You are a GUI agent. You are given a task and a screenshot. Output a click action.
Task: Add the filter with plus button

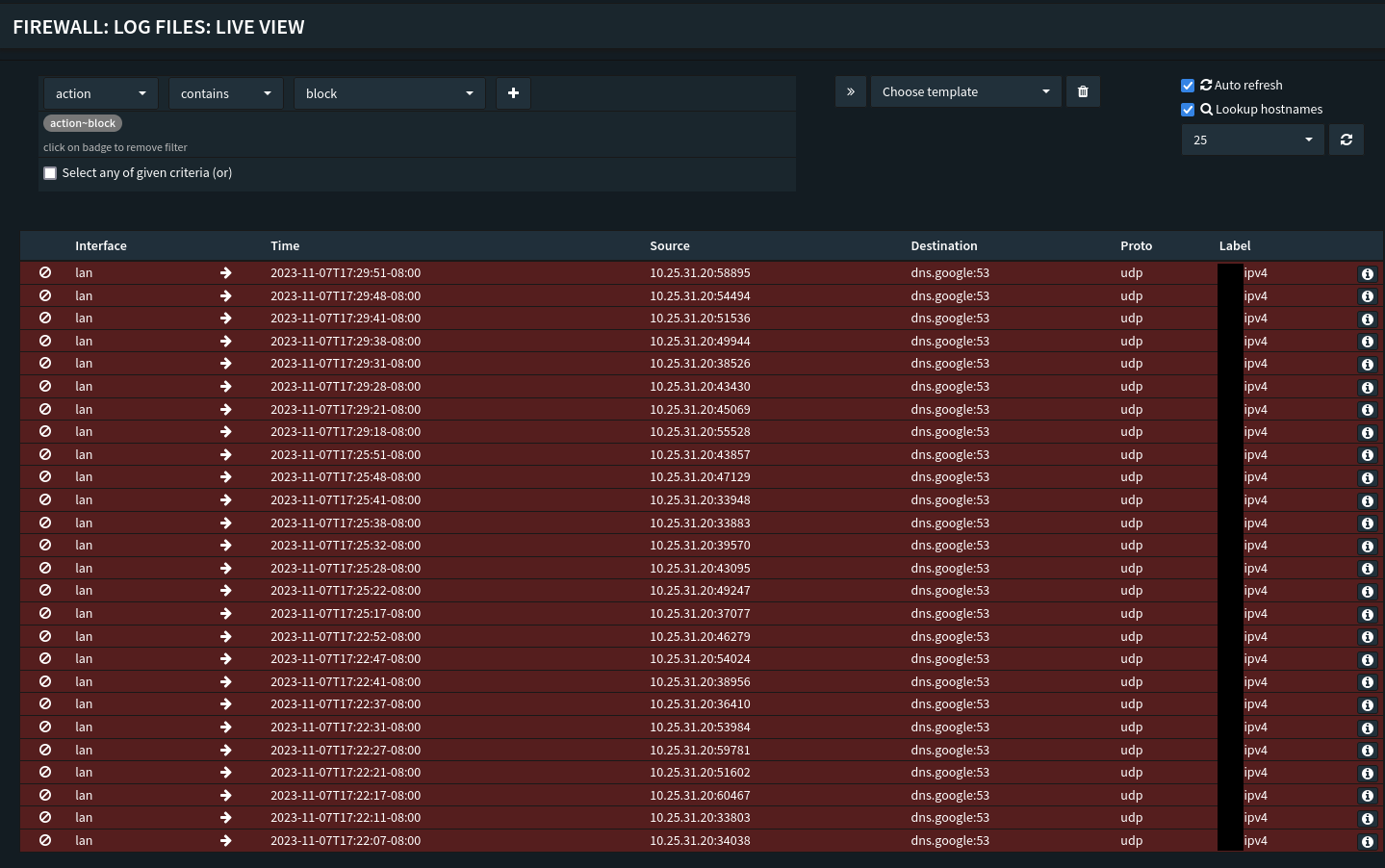513,93
